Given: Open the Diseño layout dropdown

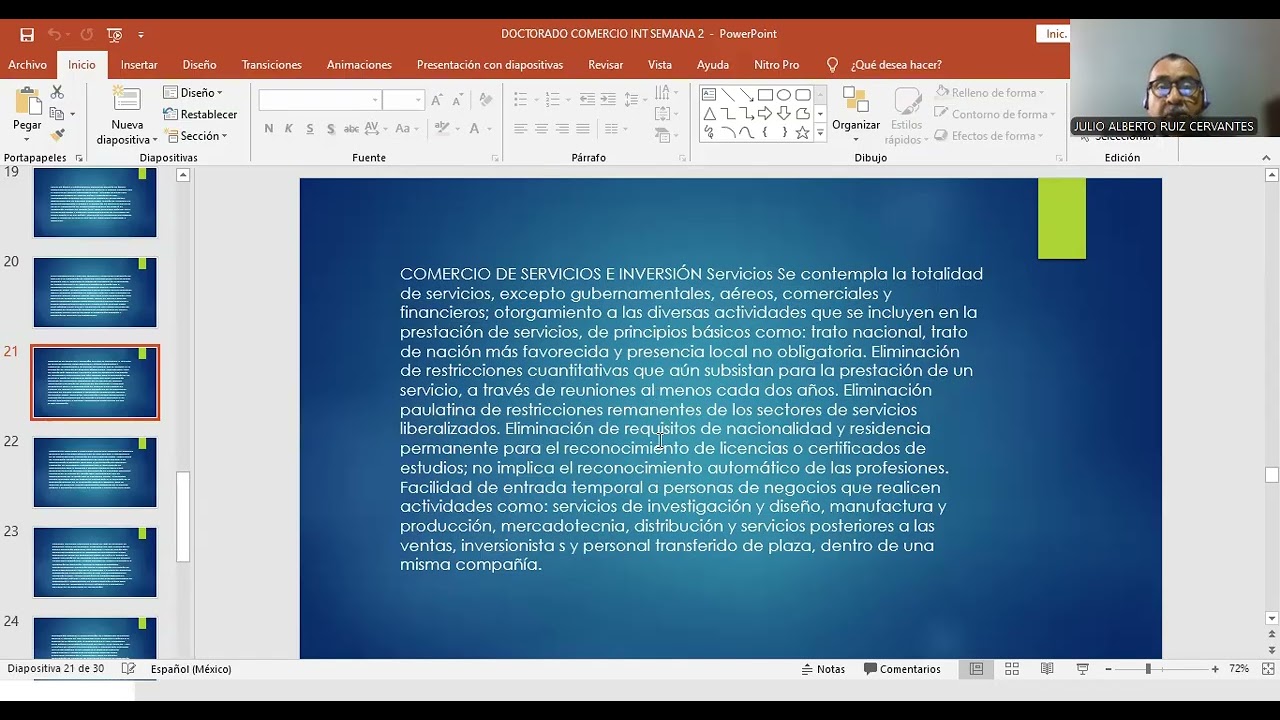Looking at the screenshot, I should [x=193, y=93].
